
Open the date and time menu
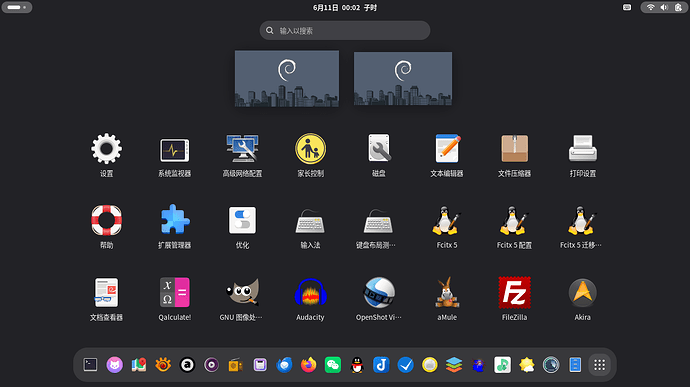coord(345,7)
